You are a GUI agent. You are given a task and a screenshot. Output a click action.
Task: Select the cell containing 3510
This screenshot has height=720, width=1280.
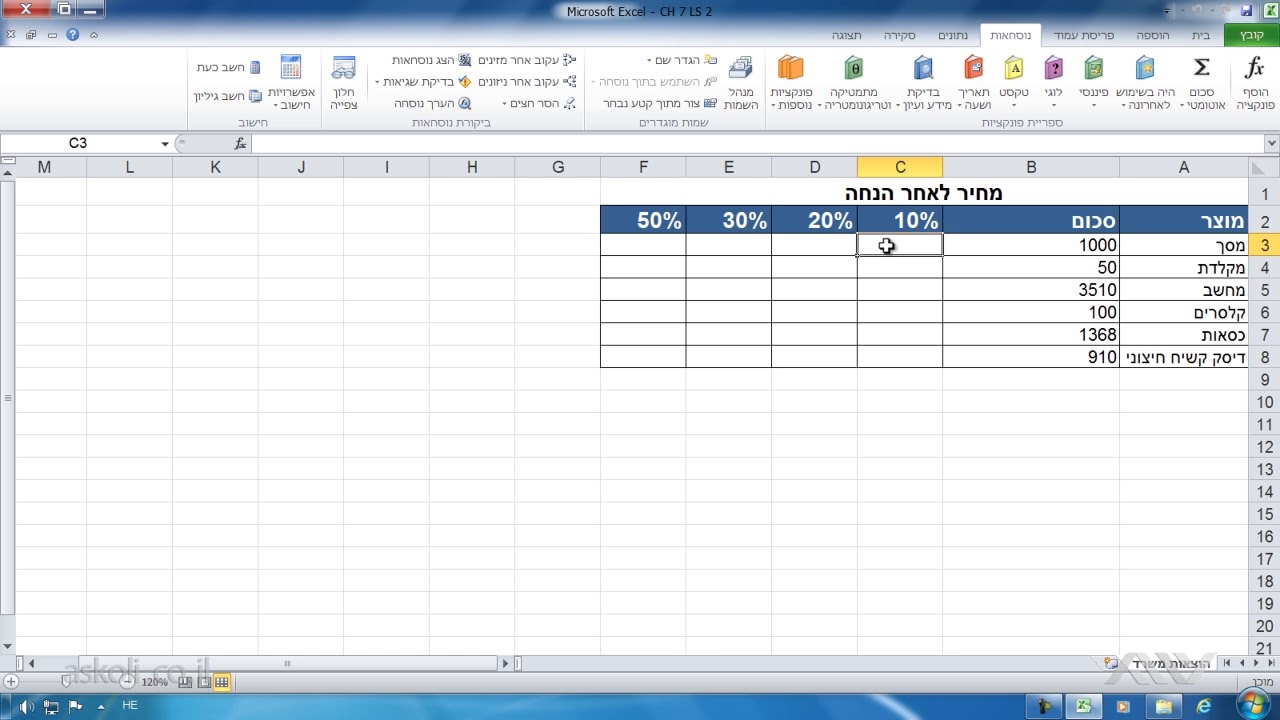click(1031, 290)
